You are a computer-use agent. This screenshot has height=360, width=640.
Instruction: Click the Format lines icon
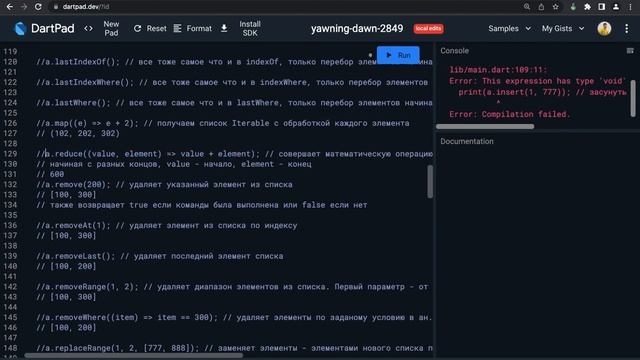tap(178, 29)
